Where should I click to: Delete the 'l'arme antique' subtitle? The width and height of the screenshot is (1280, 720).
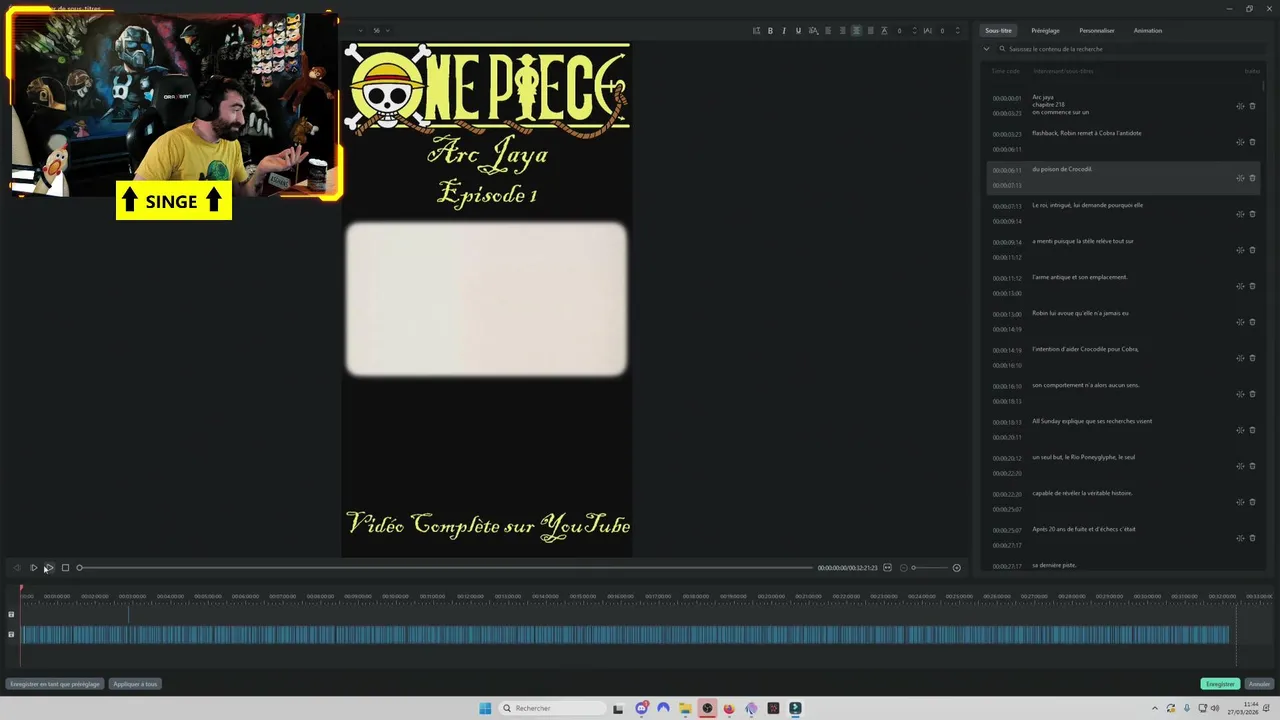1252,286
